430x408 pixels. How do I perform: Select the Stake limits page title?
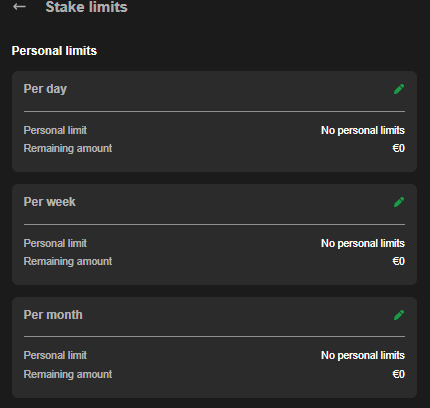click(x=86, y=7)
